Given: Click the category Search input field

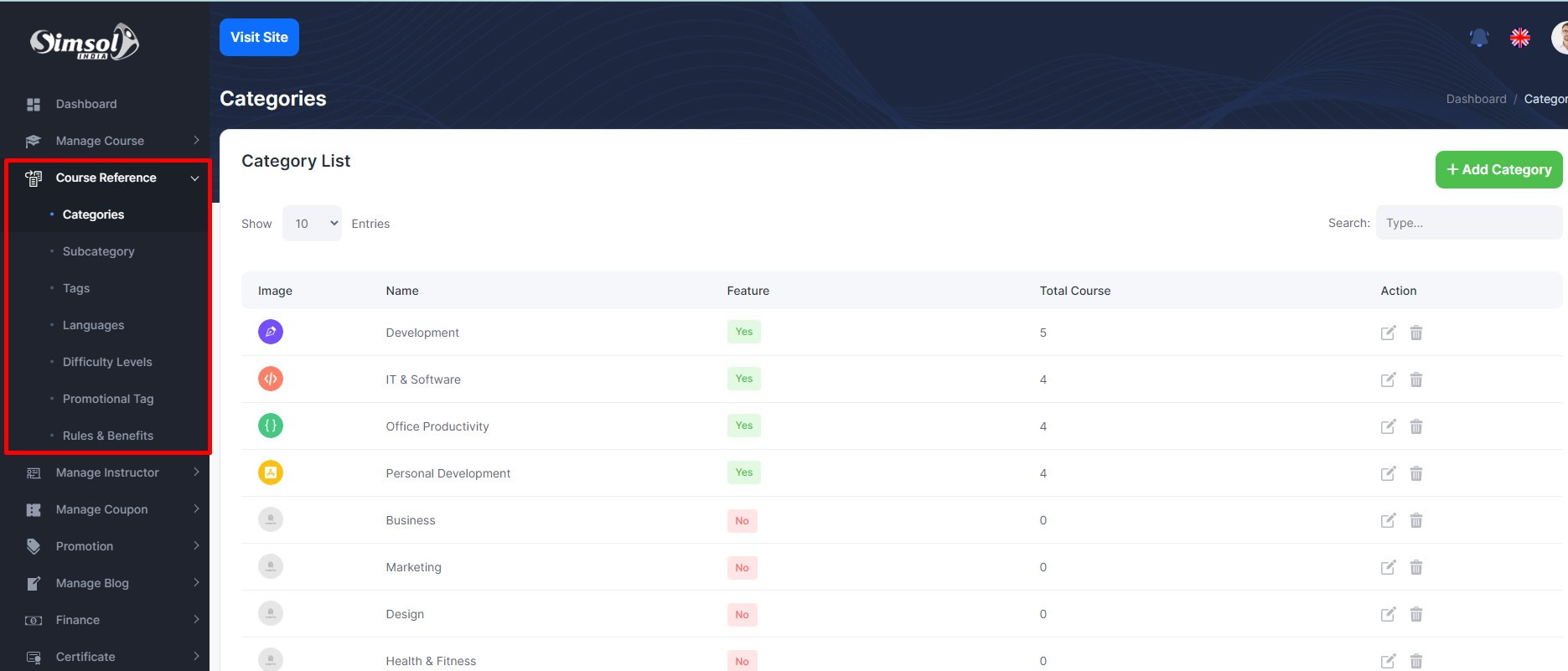Looking at the screenshot, I should point(1468,223).
